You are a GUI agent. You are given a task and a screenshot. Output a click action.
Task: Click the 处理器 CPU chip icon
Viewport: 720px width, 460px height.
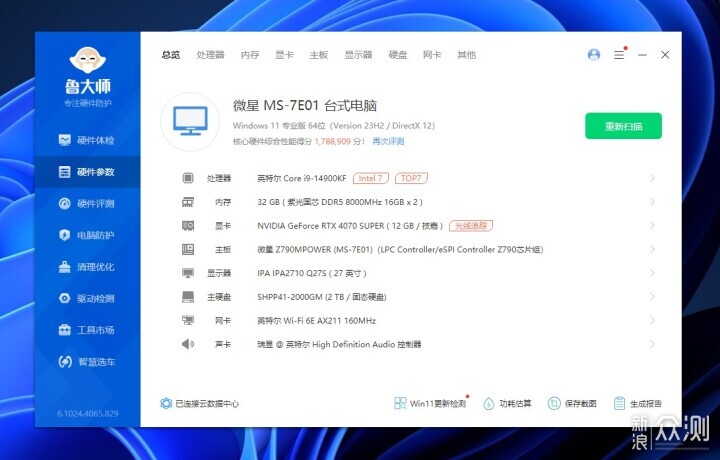(188, 178)
